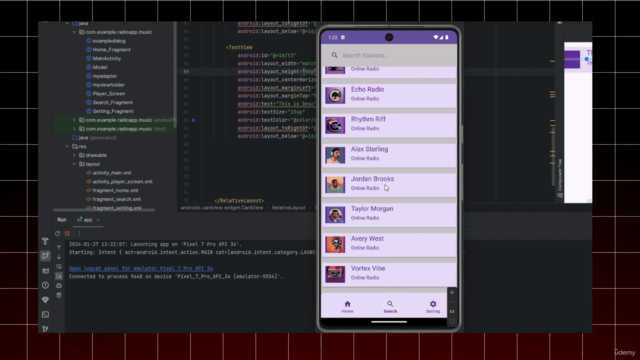Tap Search in the phone bottom navigation
Viewport: 640px width, 360px height.
pos(390,307)
